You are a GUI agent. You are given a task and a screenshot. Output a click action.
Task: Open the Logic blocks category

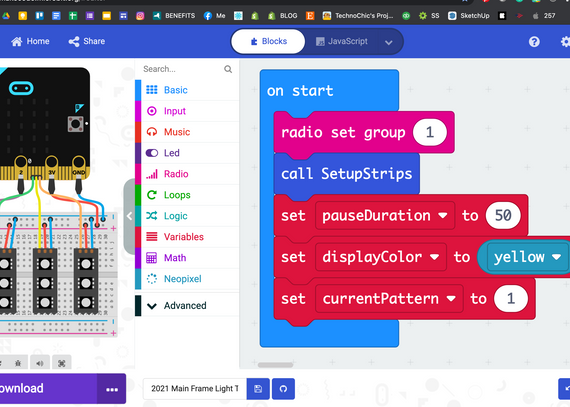pyautogui.click(x=187, y=216)
